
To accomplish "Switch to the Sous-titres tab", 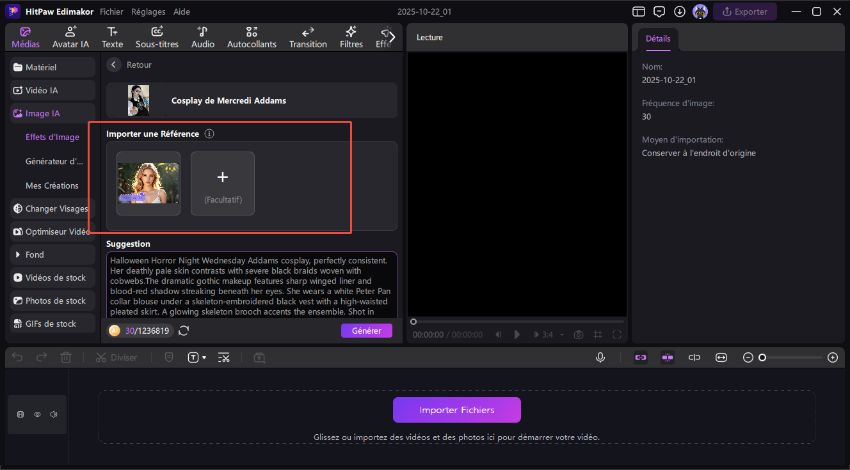I will coord(155,38).
